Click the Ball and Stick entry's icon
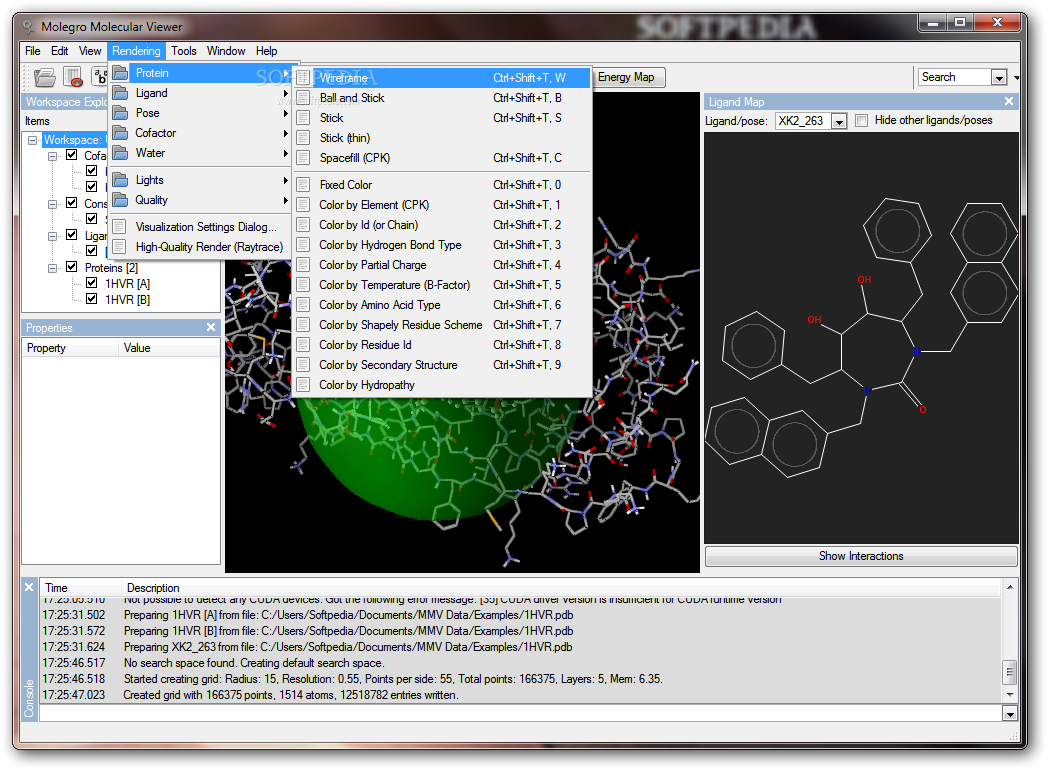 point(303,98)
